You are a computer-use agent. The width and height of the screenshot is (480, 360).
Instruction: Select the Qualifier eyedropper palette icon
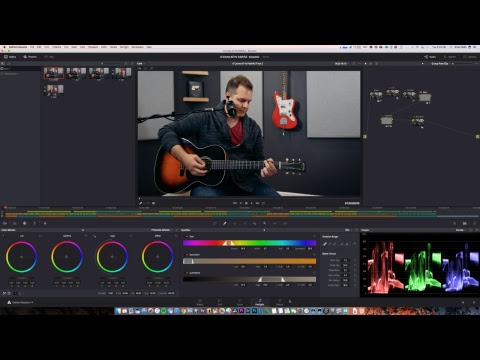tap(225, 223)
